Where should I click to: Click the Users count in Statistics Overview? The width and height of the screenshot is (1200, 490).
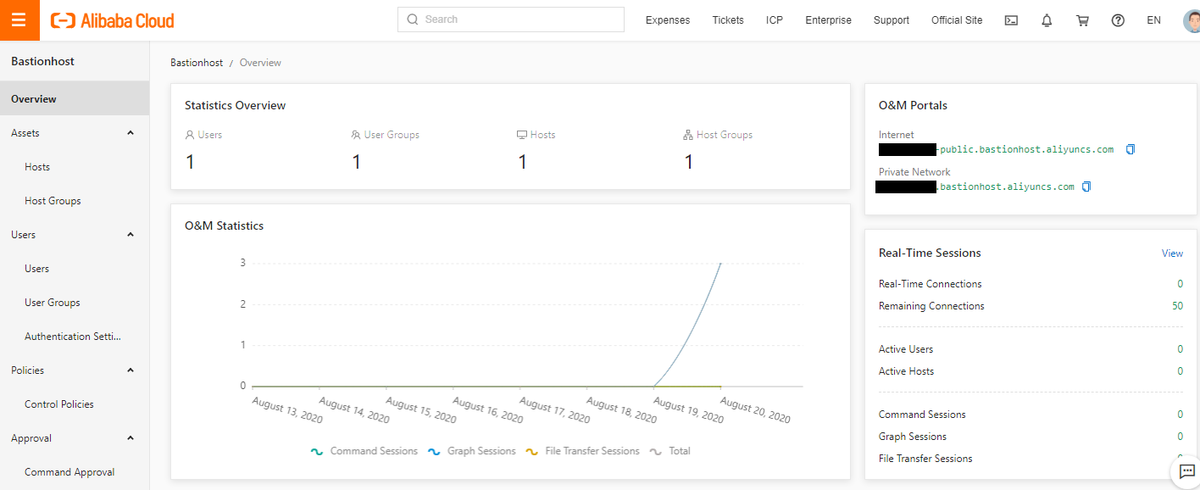pyautogui.click(x=190, y=161)
